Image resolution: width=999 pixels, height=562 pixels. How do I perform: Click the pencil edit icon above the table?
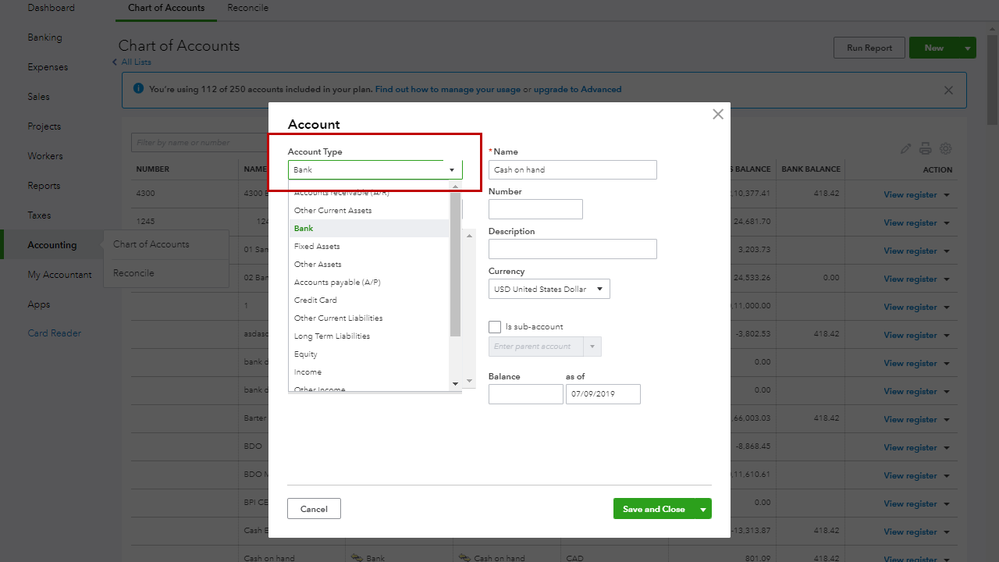point(906,148)
